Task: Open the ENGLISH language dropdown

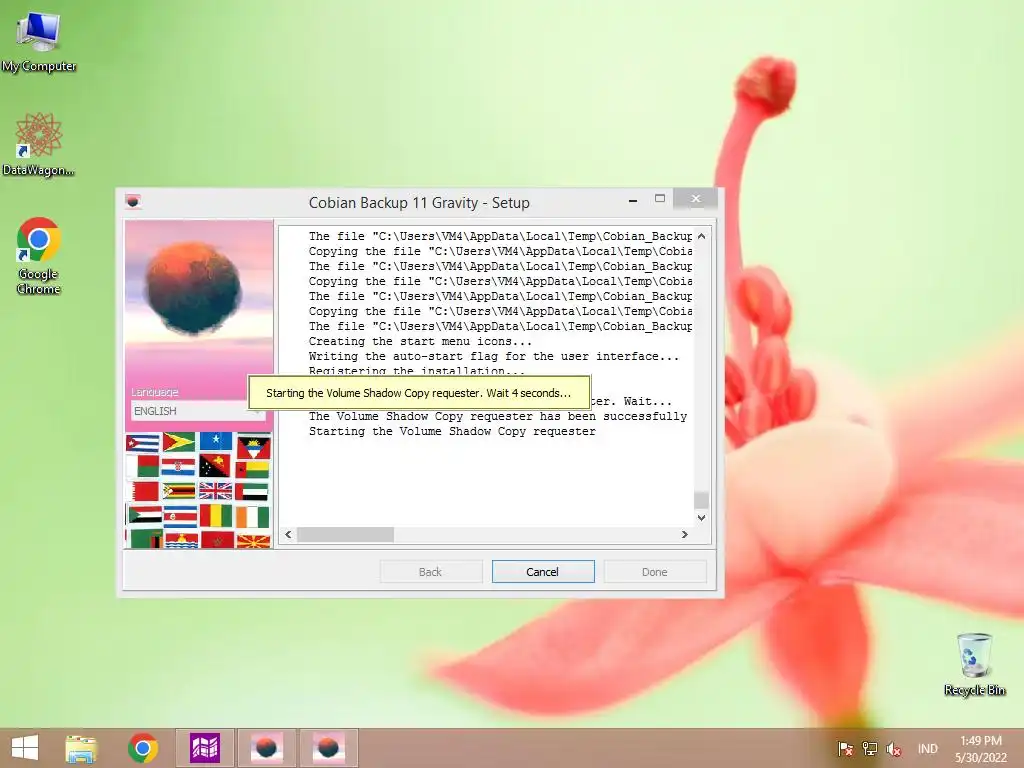Action: (x=198, y=411)
